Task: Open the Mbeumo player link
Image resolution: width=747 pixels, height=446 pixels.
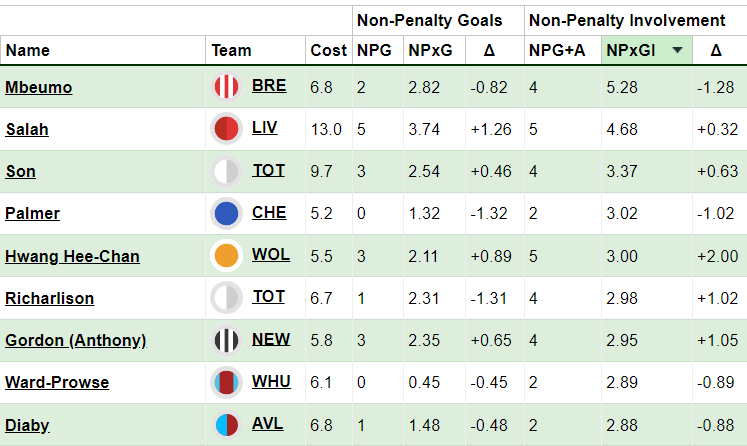Action: 38,87
